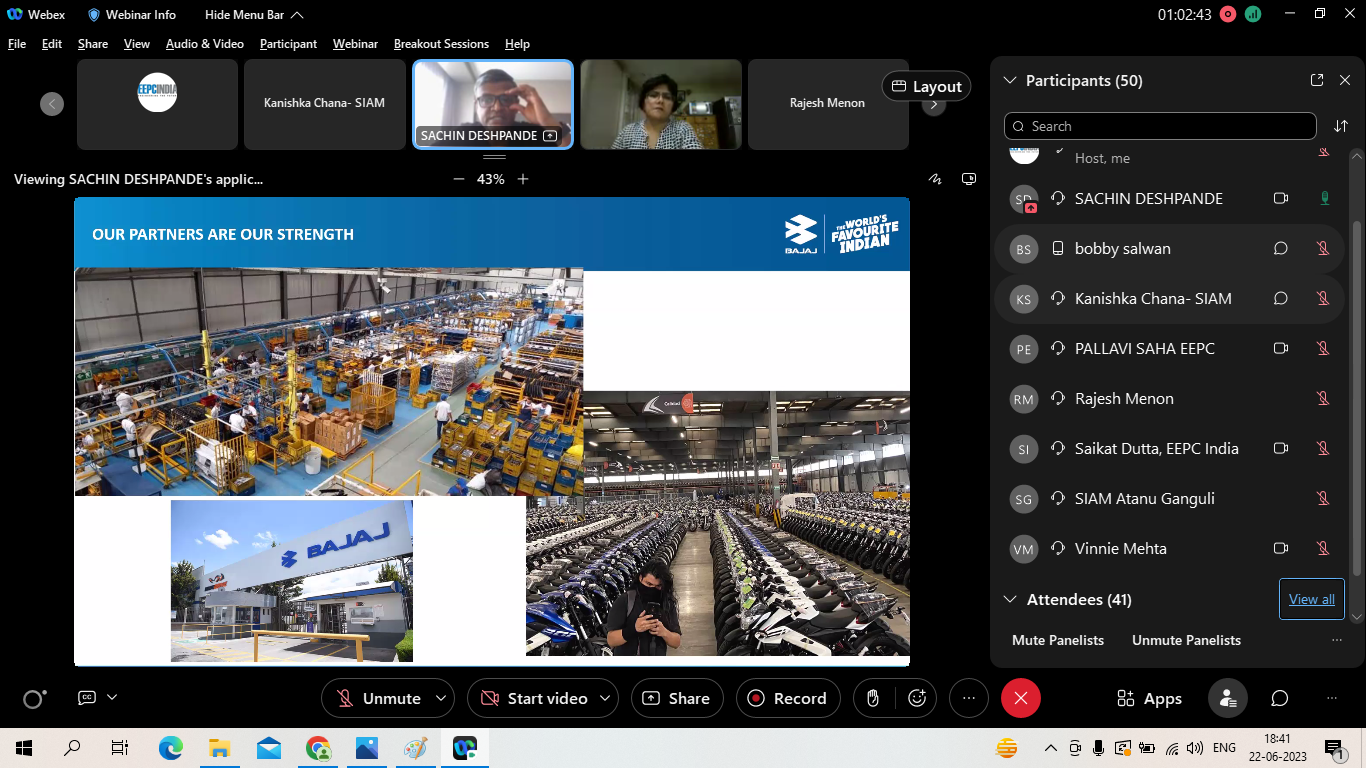Click the Record button
The width and height of the screenshot is (1366, 768).
787,698
